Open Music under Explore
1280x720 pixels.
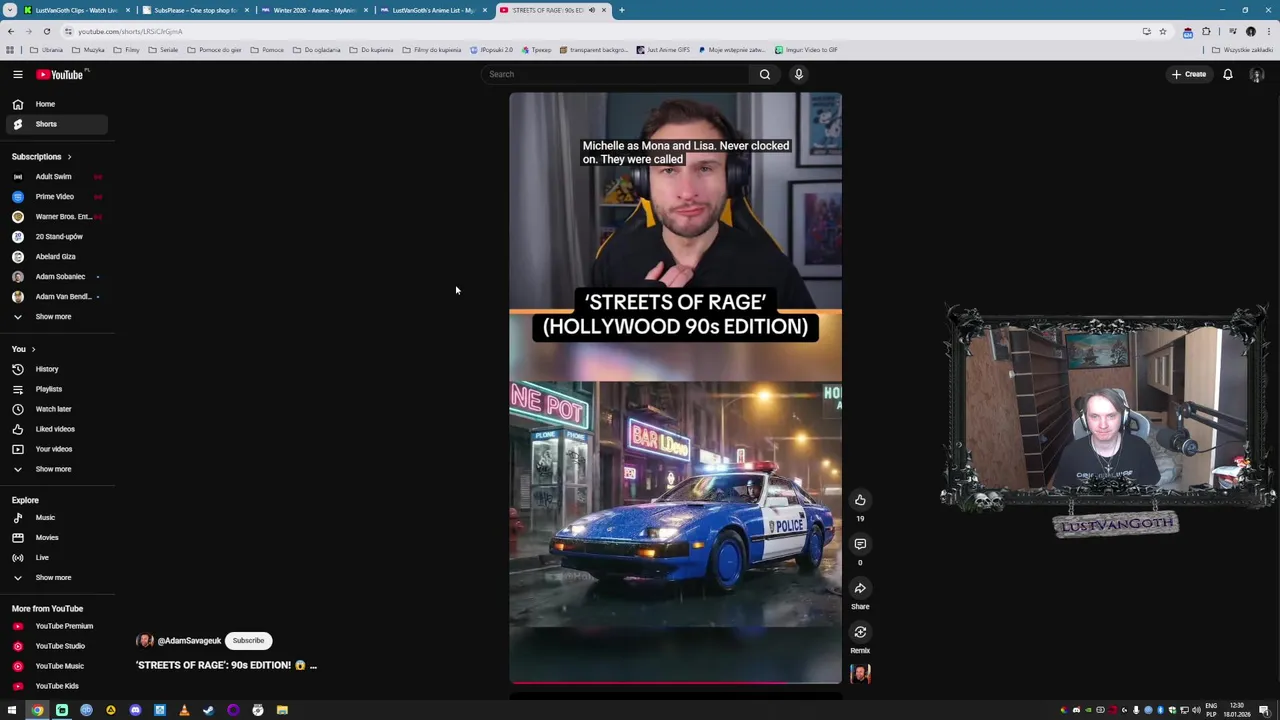pos(55,518)
